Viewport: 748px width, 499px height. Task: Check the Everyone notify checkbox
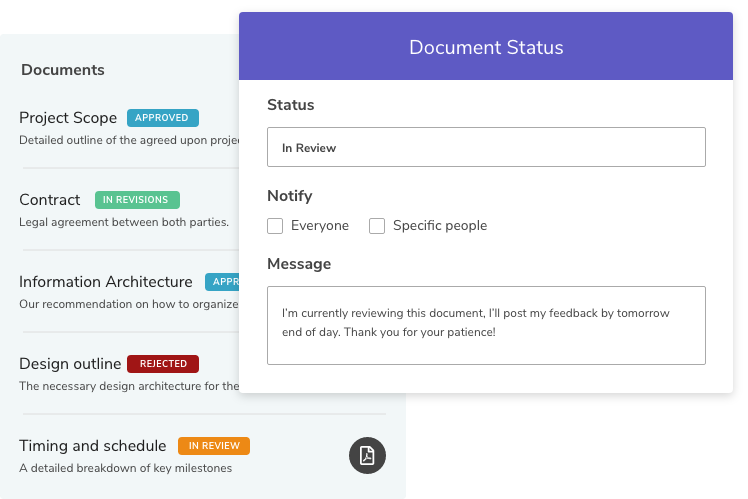275,226
